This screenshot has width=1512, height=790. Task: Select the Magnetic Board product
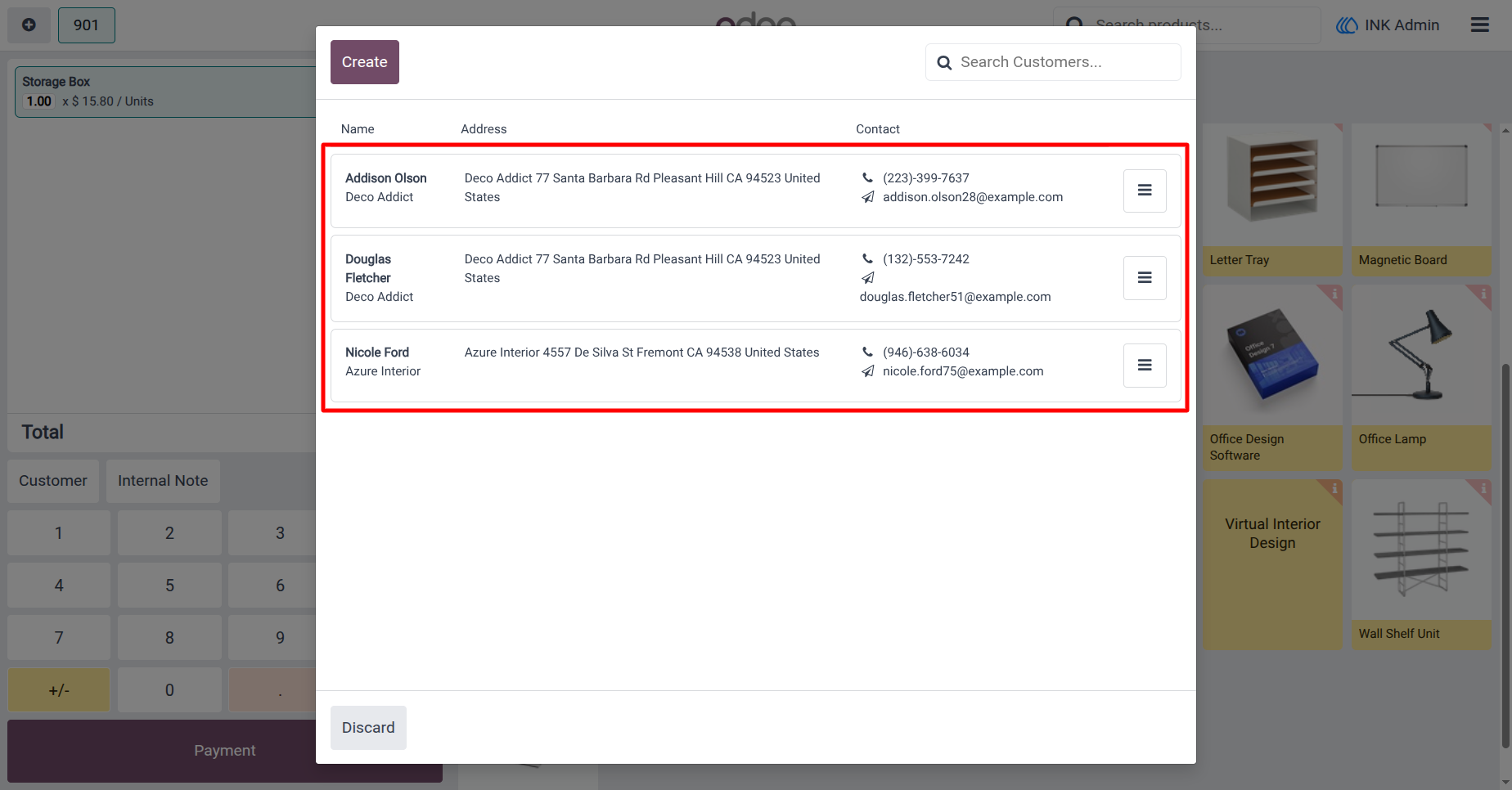click(x=1421, y=200)
